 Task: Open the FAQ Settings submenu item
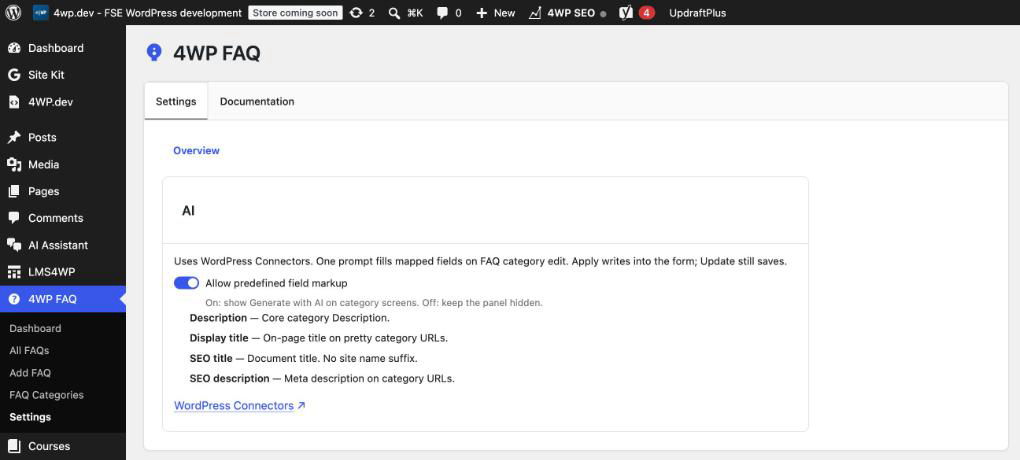30,417
